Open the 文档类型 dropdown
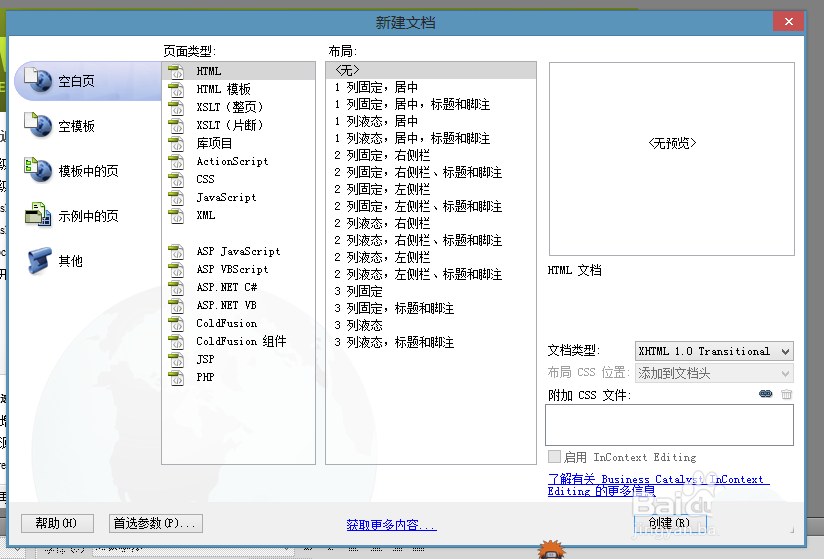Image resolution: width=824 pixels, height=559 pixels. coord(714,351)
